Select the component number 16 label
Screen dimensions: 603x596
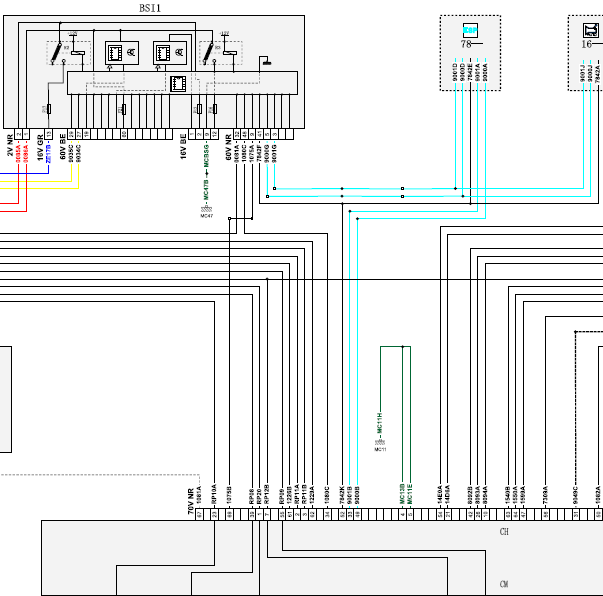pos(586,44)
